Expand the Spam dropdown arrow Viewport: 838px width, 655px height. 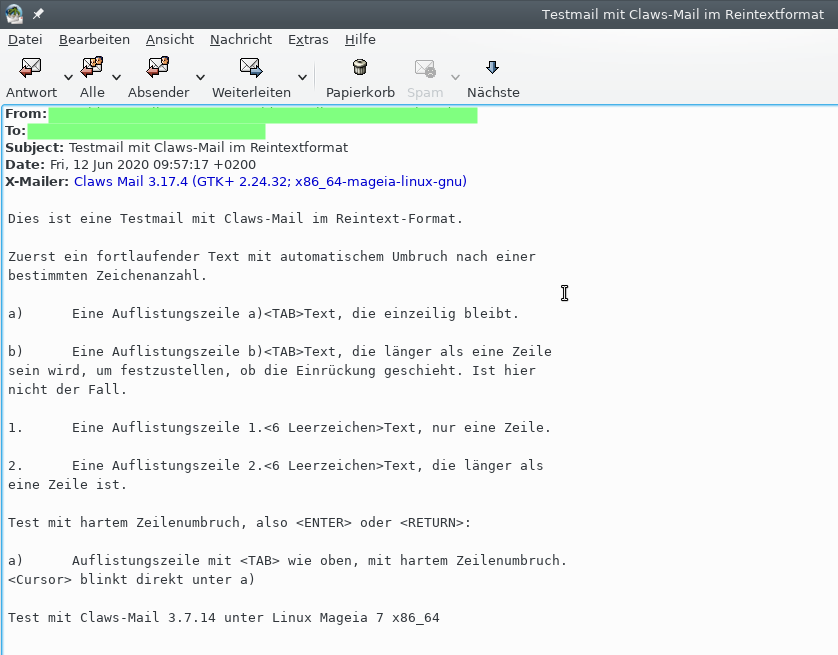tap(455, 77)
